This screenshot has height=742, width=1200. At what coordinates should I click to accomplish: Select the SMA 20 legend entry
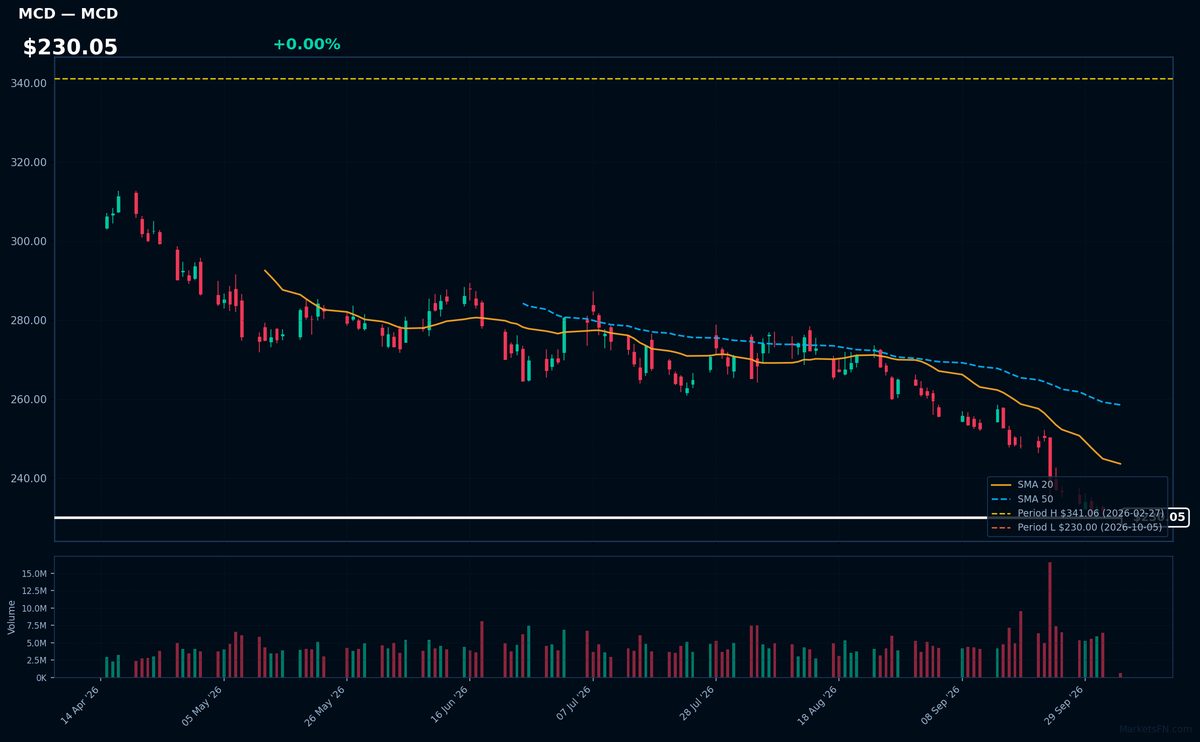[1021, 484]
